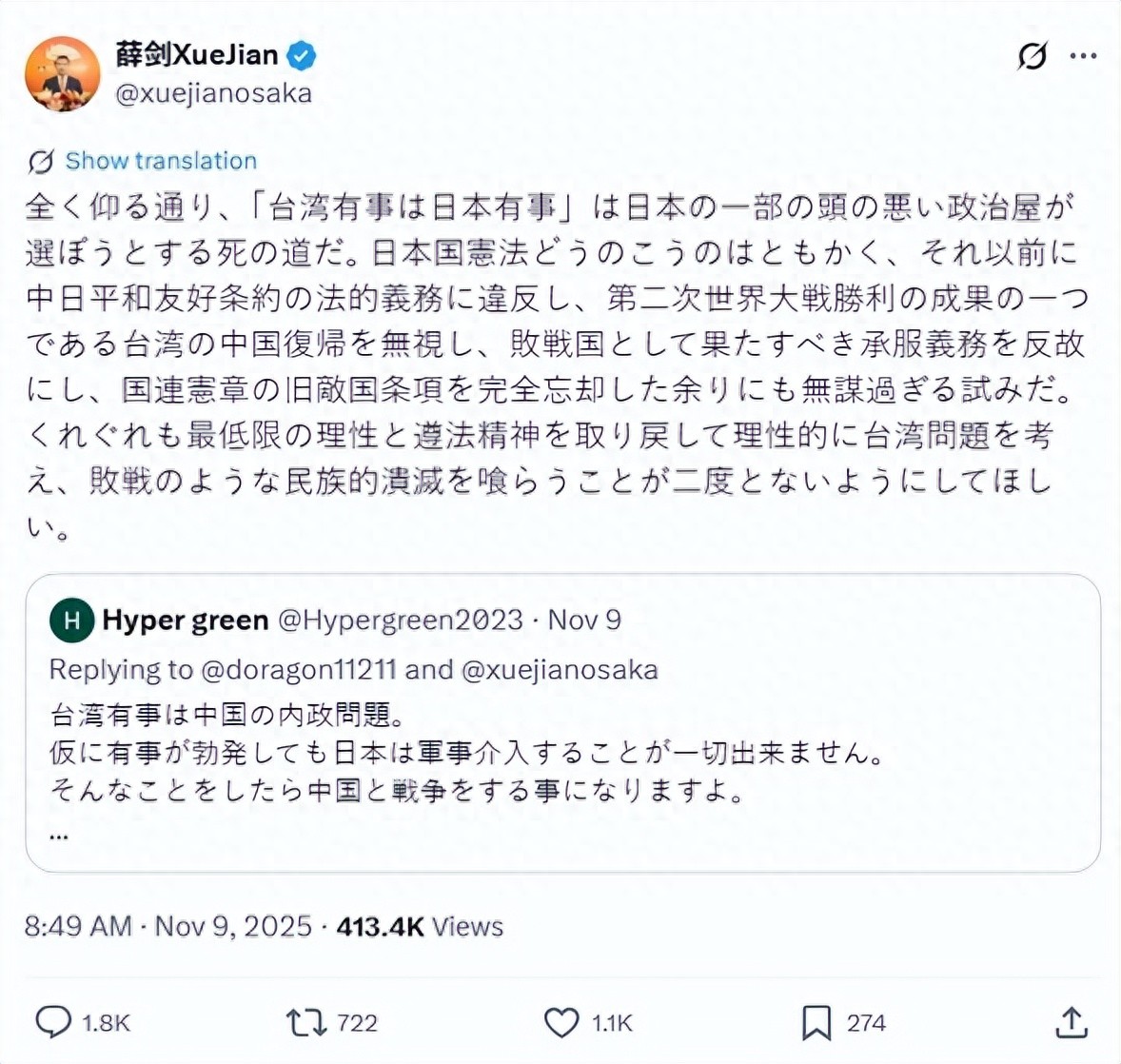1121x1064 pixels.
Task: Expand the quoted post ellipsis
Action: [59, 835]
